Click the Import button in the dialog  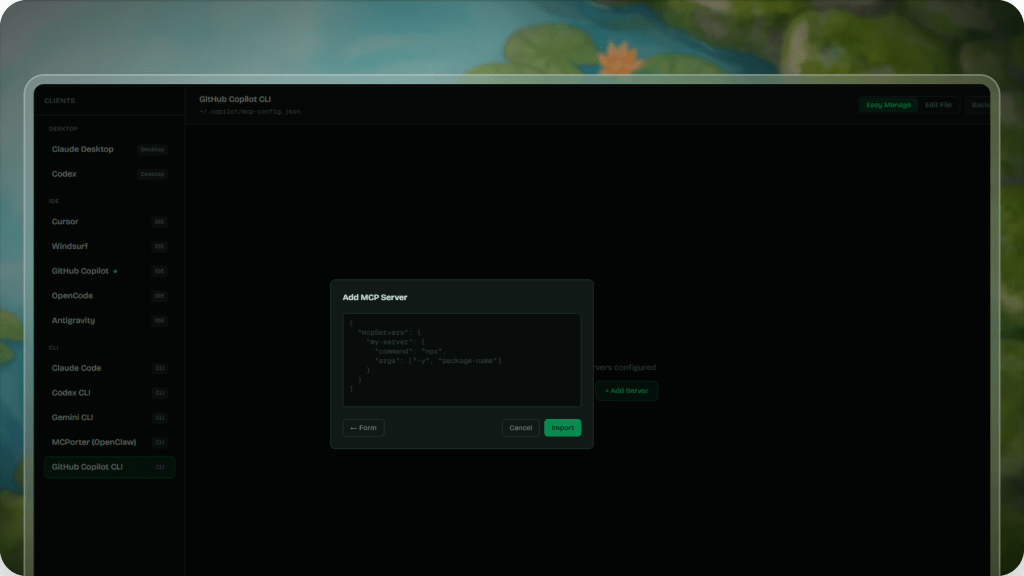pos(562,428)
